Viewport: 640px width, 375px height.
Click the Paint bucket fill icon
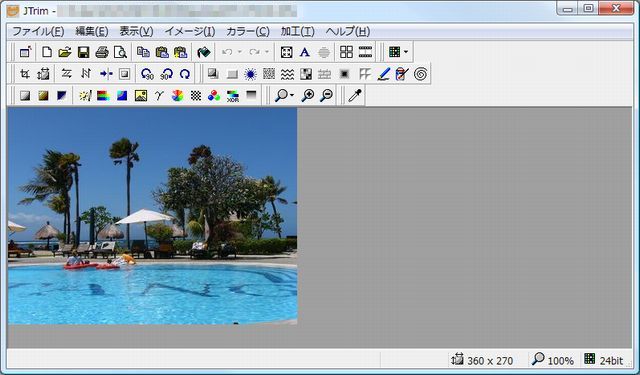click(203, 52)
